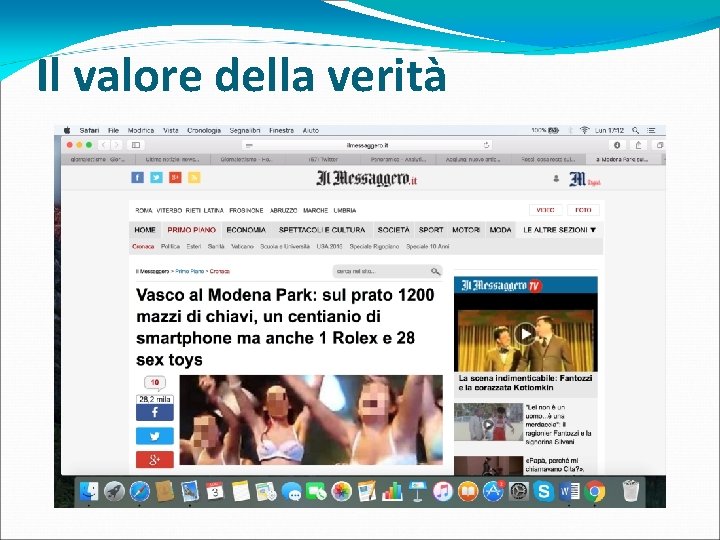Open the Trash in the Dock

coord(631,490)
